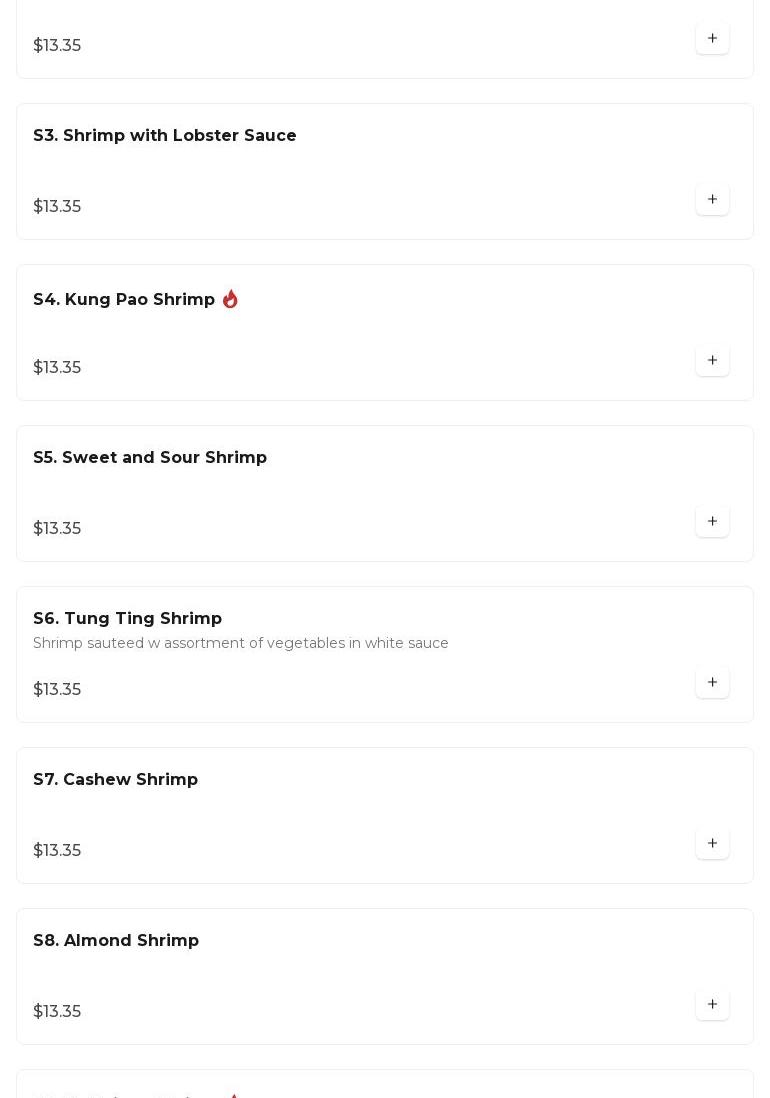Click the $13.35 price under Cashew Shrimp
This screenshot has height=1098, width=770.
(57, 851)
